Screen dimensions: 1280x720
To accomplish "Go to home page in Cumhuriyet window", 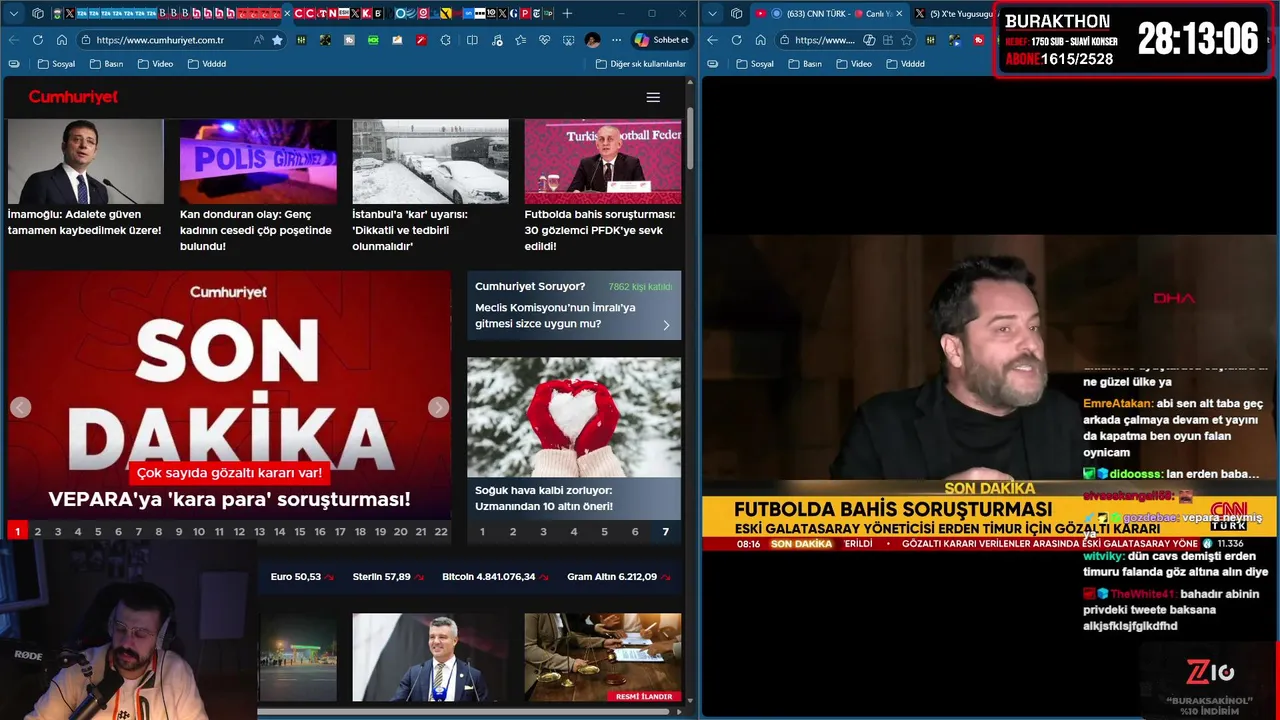I will 61,40.
